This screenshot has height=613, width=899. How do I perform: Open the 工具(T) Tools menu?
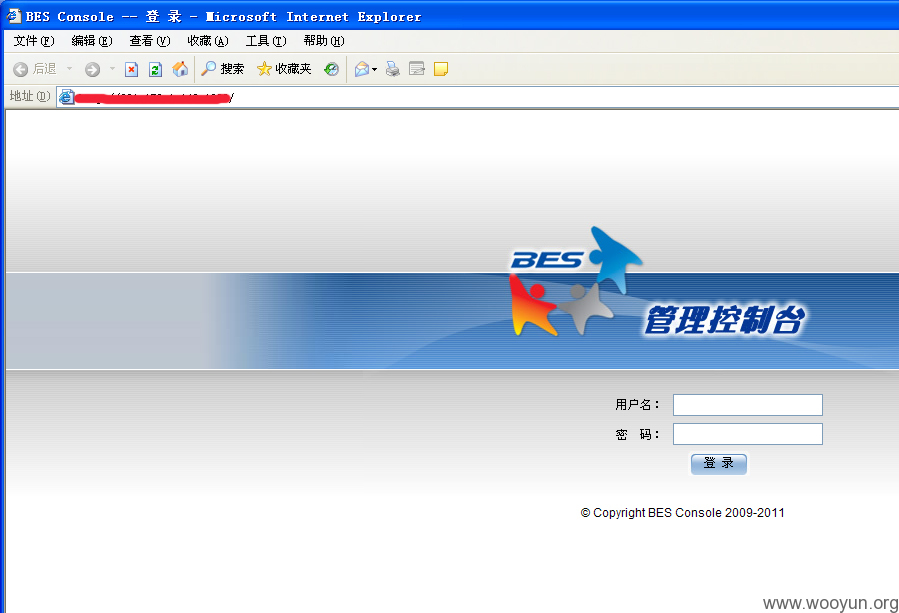pyautogui.click(x=266, y=41)
